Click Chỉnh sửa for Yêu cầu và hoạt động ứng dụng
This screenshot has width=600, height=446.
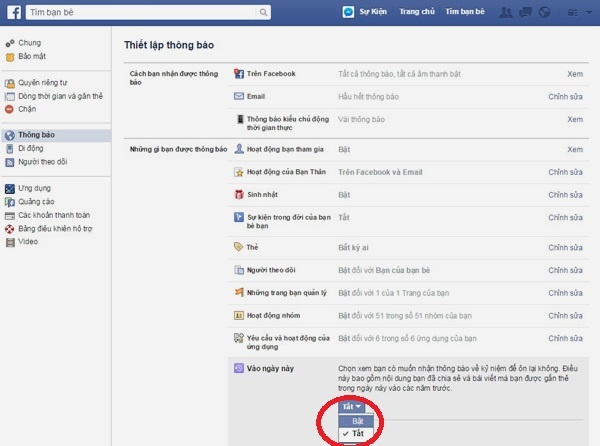pyautogui.click(x=565, y=338)
